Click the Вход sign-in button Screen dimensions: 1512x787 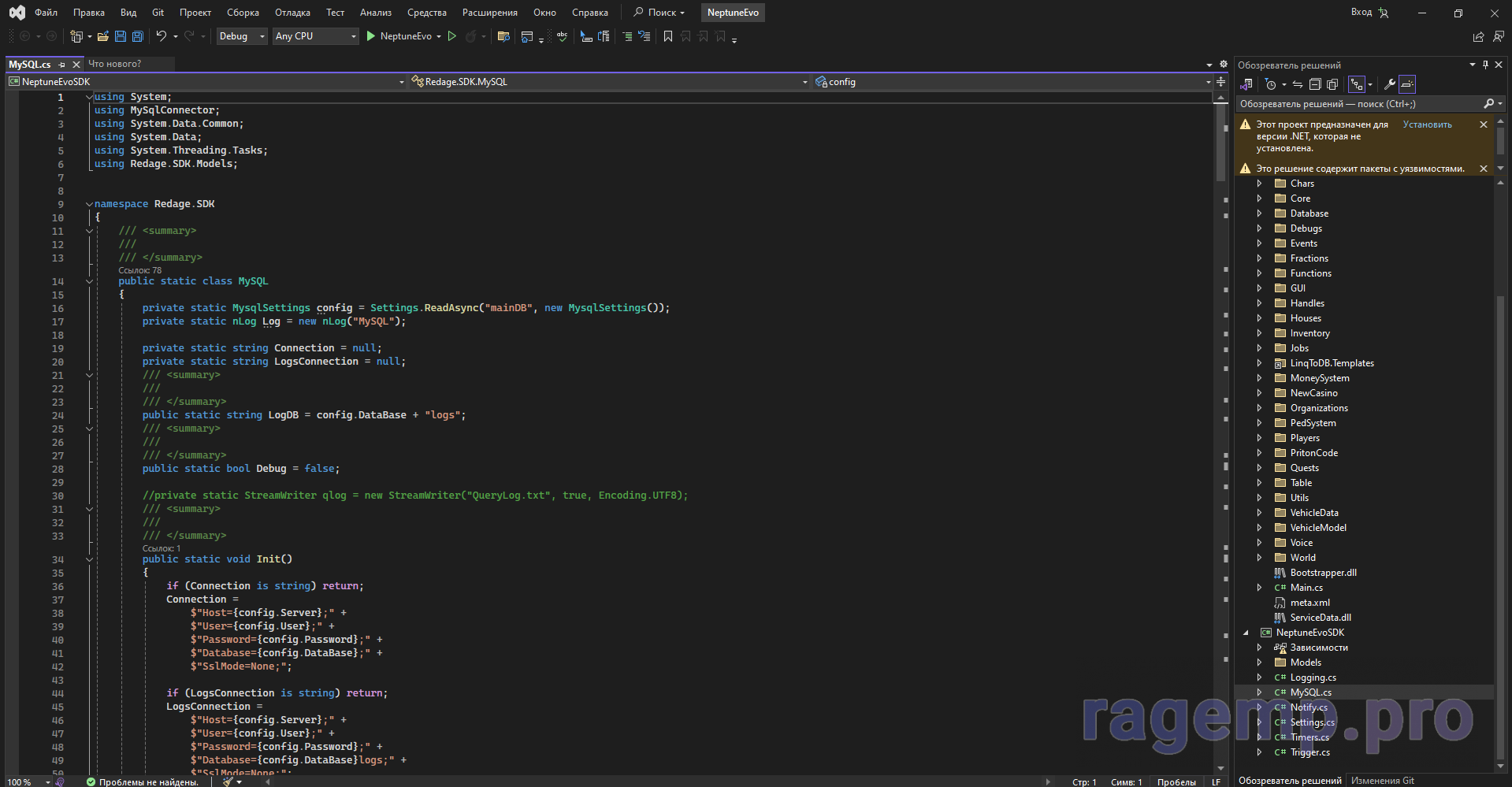[x=1362, y=13]
